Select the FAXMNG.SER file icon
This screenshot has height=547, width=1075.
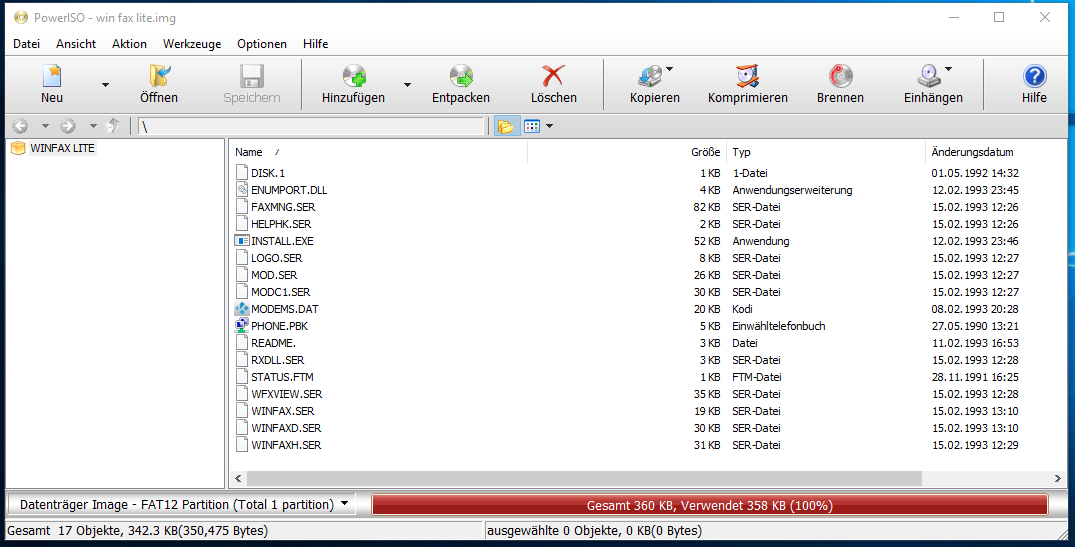pyautogui.click(x=241, y=207)
